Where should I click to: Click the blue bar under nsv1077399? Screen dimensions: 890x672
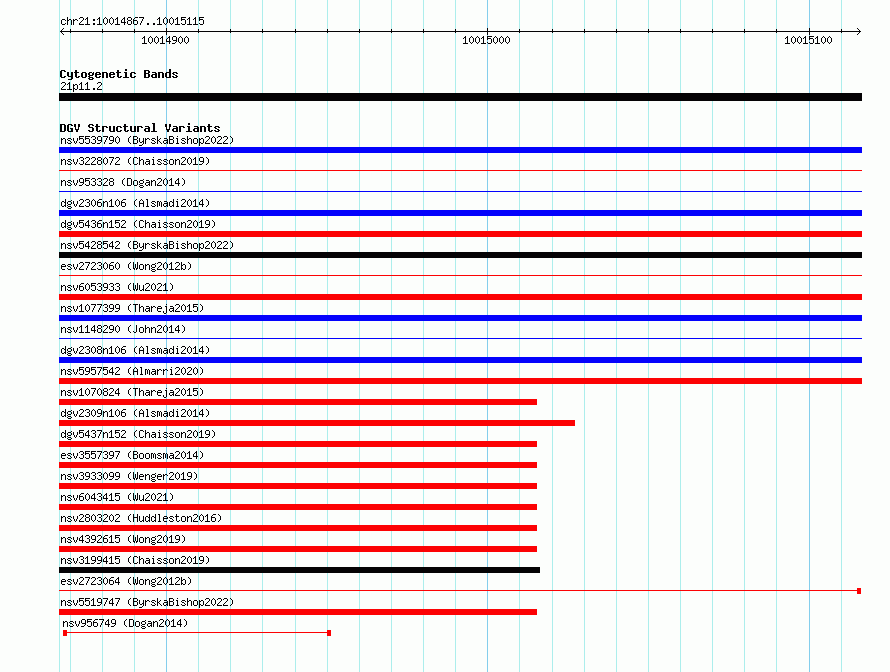click(460, 318)
